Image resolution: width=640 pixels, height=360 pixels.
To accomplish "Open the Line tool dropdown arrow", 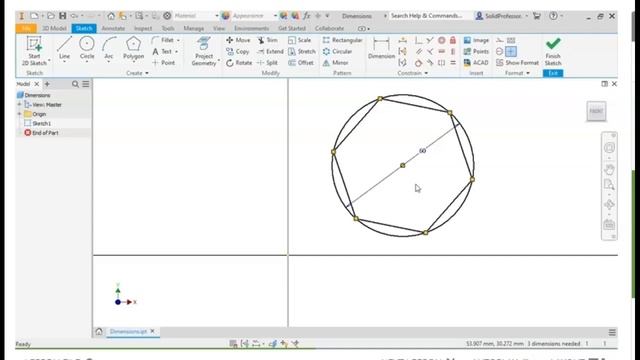I will [64, 62].
